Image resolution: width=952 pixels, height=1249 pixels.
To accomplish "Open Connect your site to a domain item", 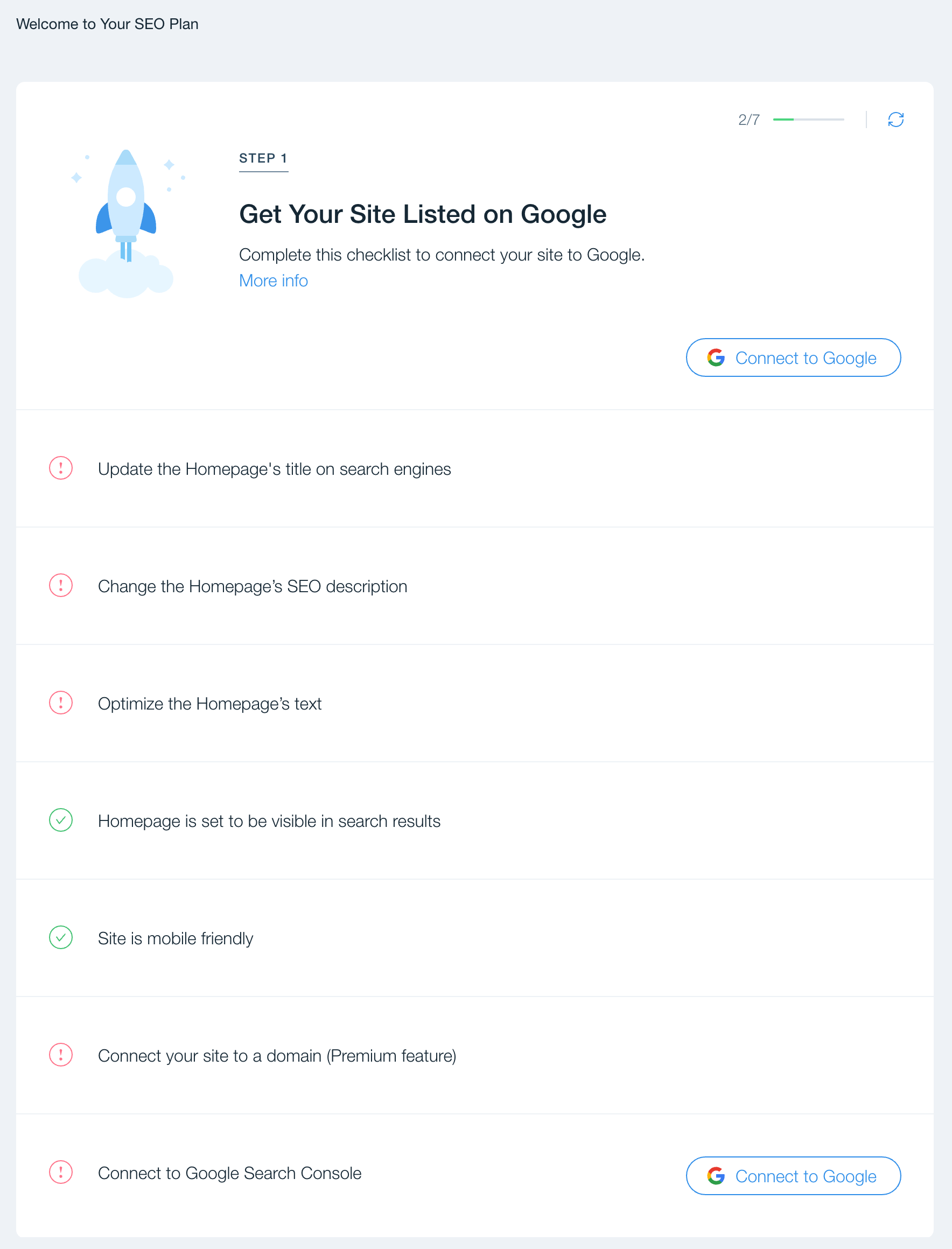I will [x=475, y=1055].
